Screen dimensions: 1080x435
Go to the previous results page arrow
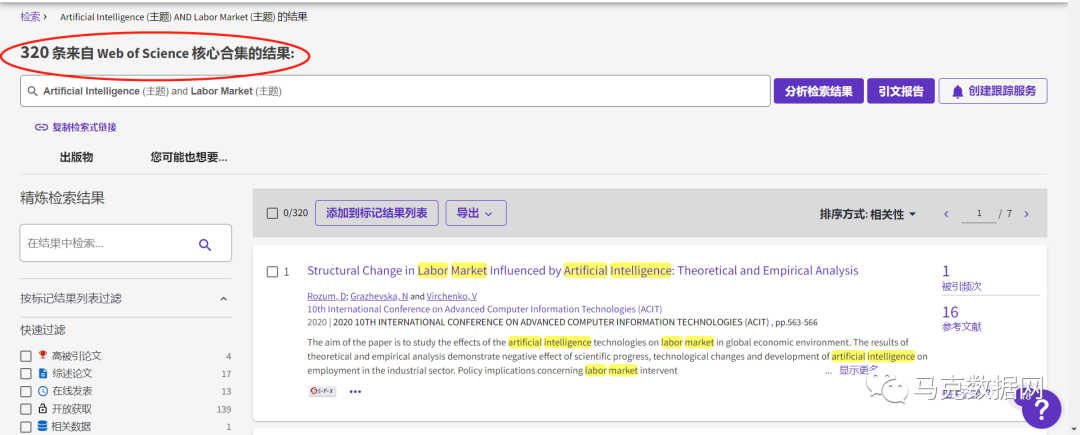click(x=946, y=214)
